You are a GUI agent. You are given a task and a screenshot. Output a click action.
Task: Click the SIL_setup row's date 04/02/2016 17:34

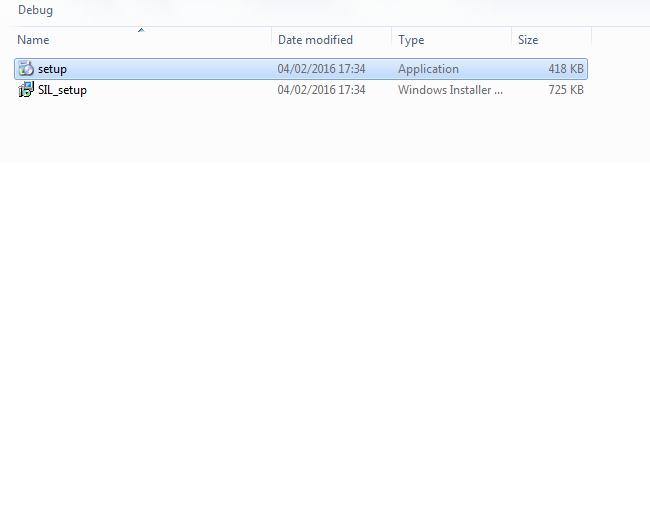click(x=321, y=90)
